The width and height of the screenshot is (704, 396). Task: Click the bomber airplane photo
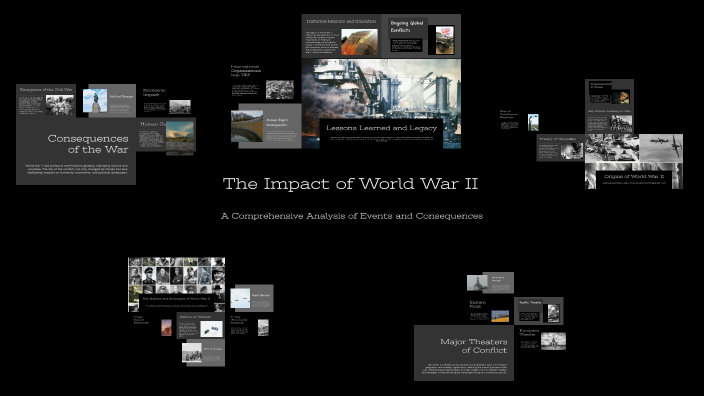[661, 148]
